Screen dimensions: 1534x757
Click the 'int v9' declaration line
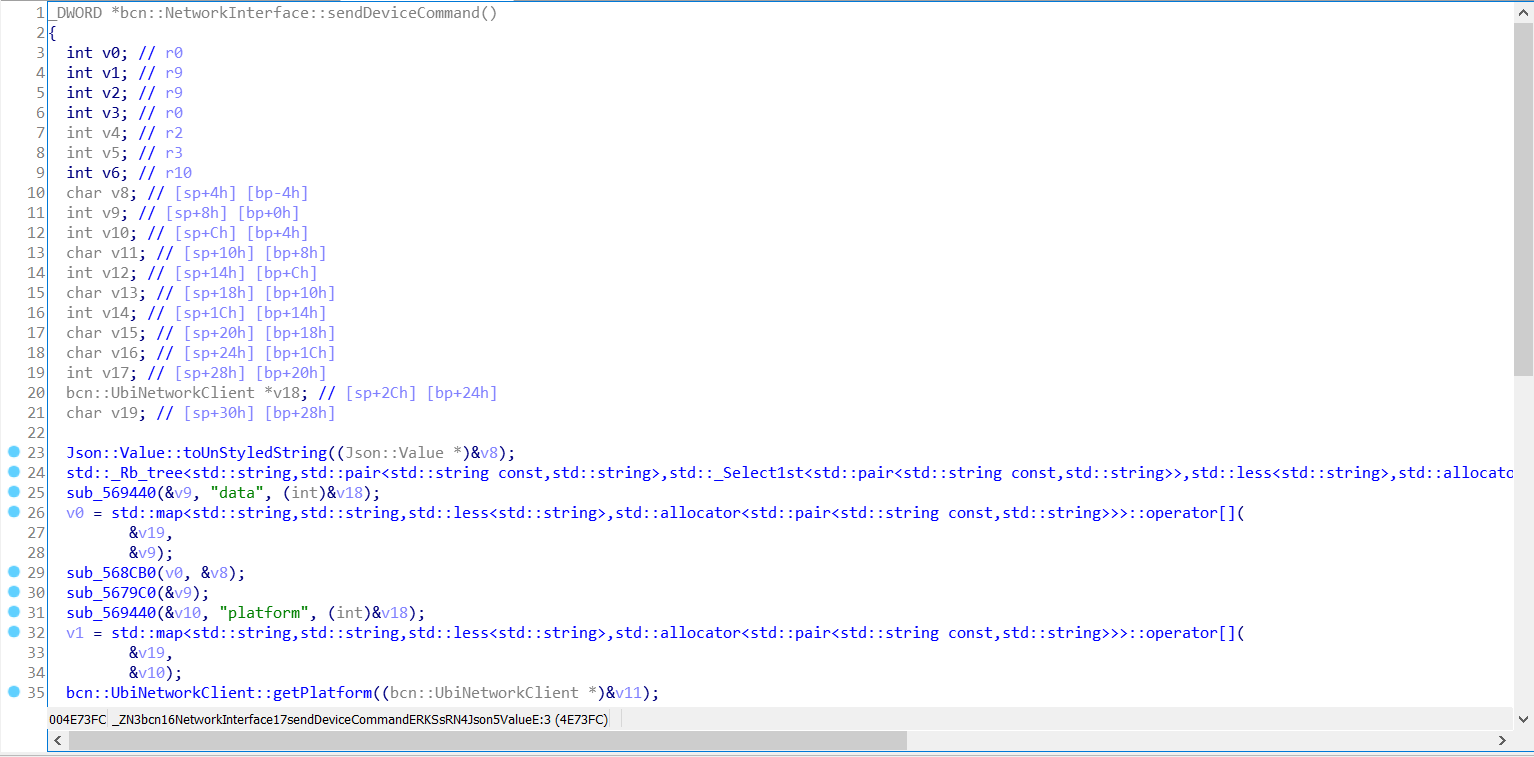(183, 213)
